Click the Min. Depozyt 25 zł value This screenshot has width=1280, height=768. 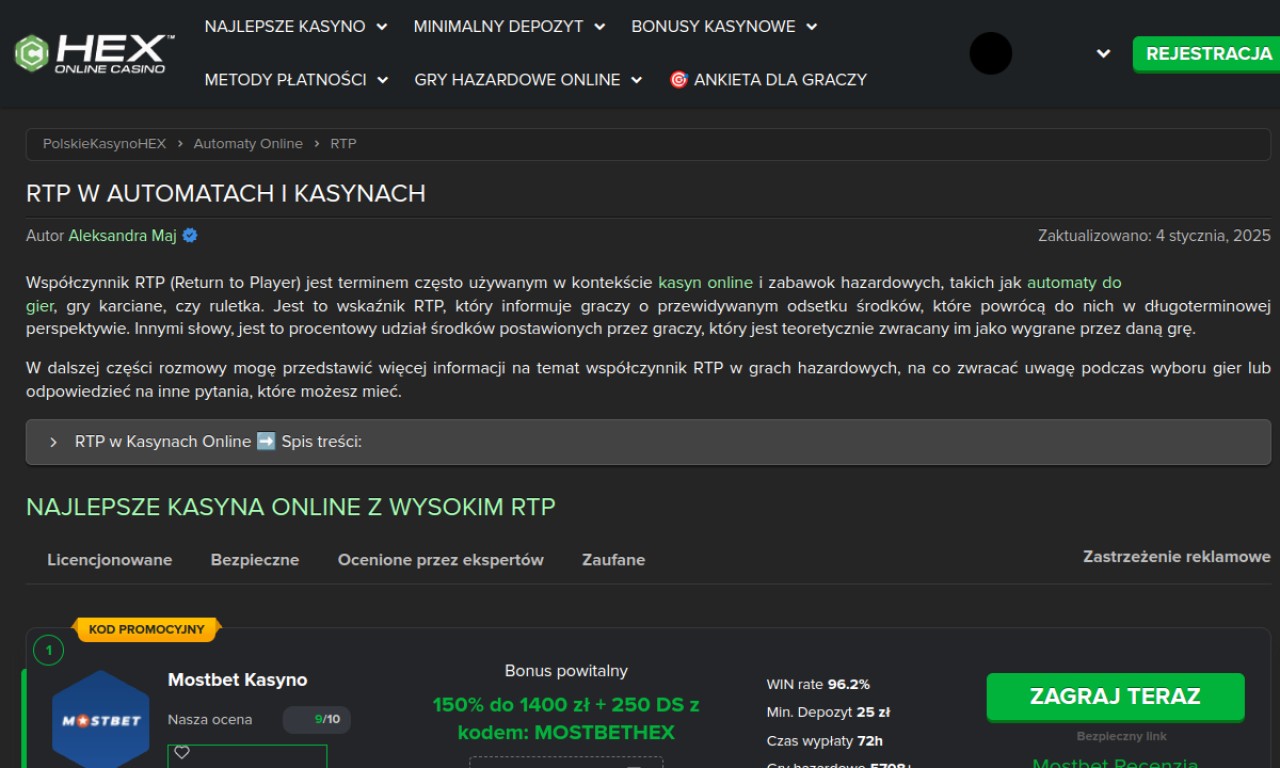click(873, 712)
